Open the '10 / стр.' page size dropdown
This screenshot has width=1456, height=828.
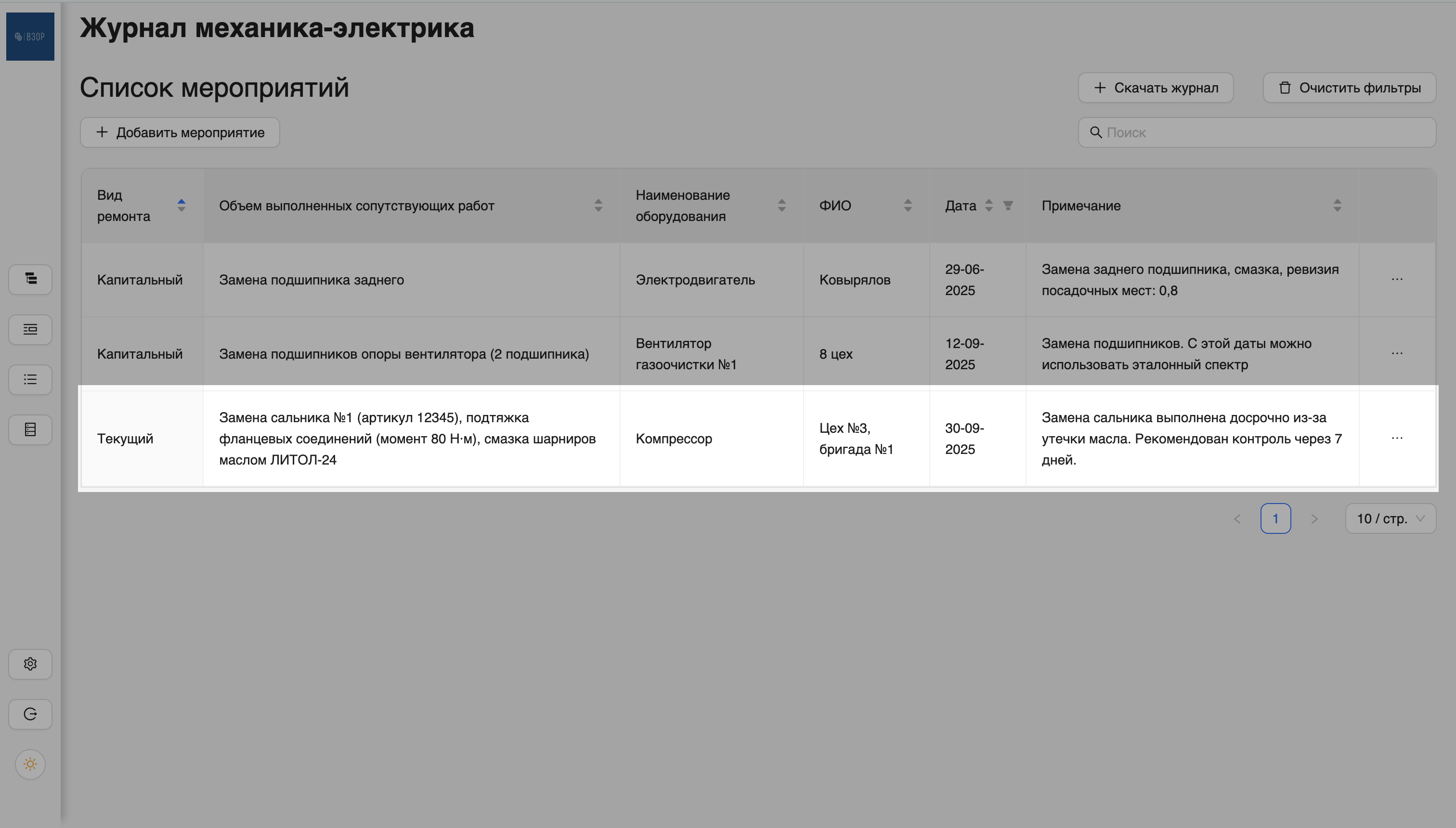pyautogui.click(x=1391, y=518)
